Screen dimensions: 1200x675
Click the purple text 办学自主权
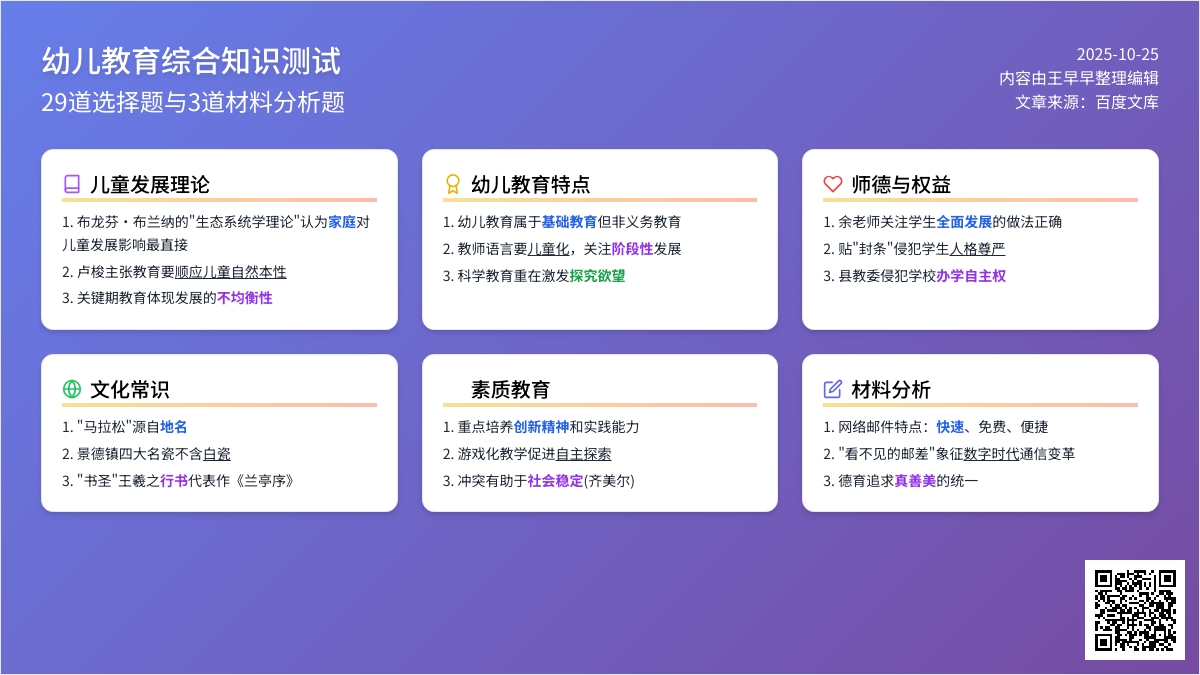point(971,276)
